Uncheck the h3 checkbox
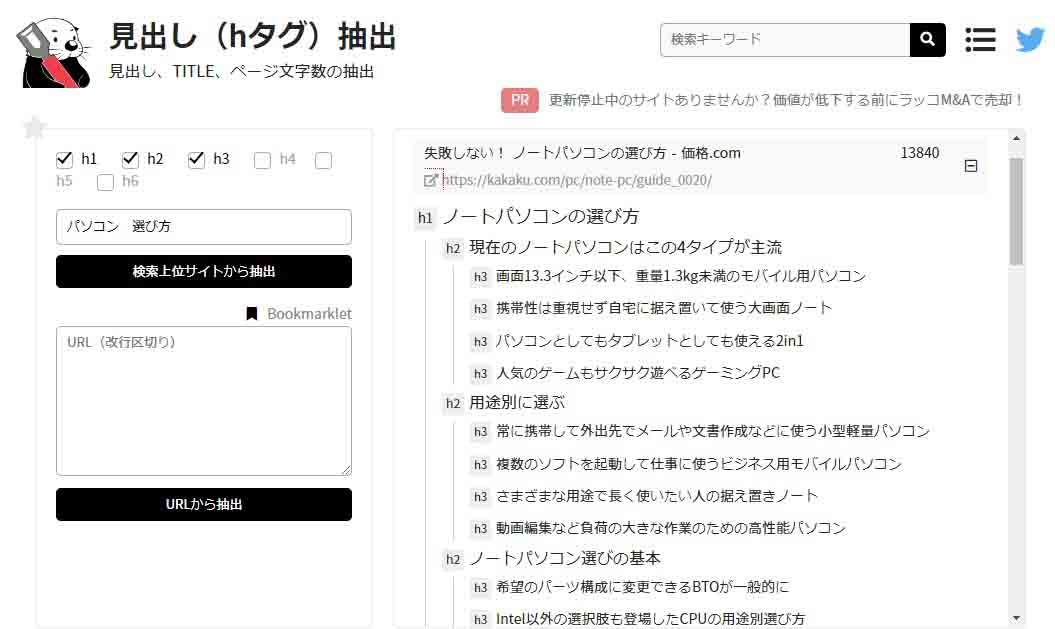The height and width of the screenshot is (629, 1055). [196, 159]
